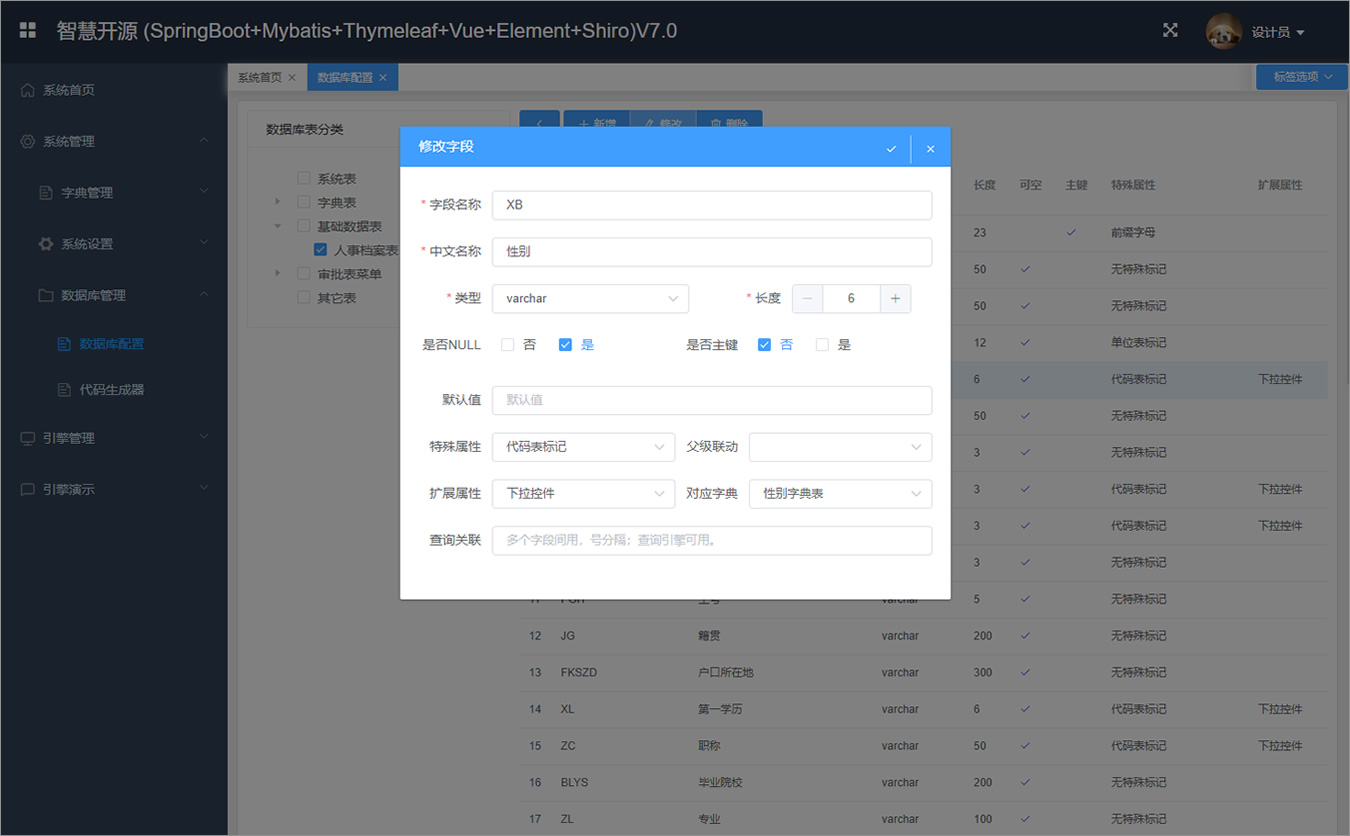Click the file icon beside 数据库配置

pyautogui.click(x=65, y=344)
